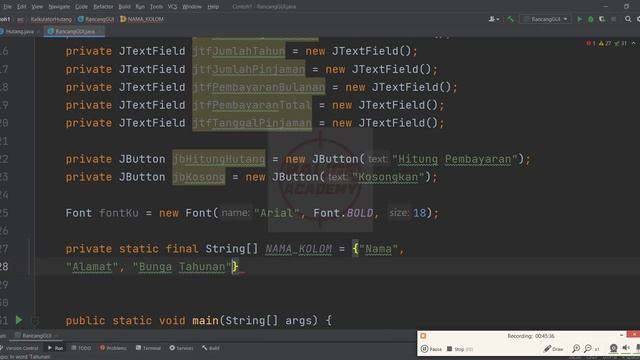Open the Edit menu
640x360 pixels.
pos(22,7)
